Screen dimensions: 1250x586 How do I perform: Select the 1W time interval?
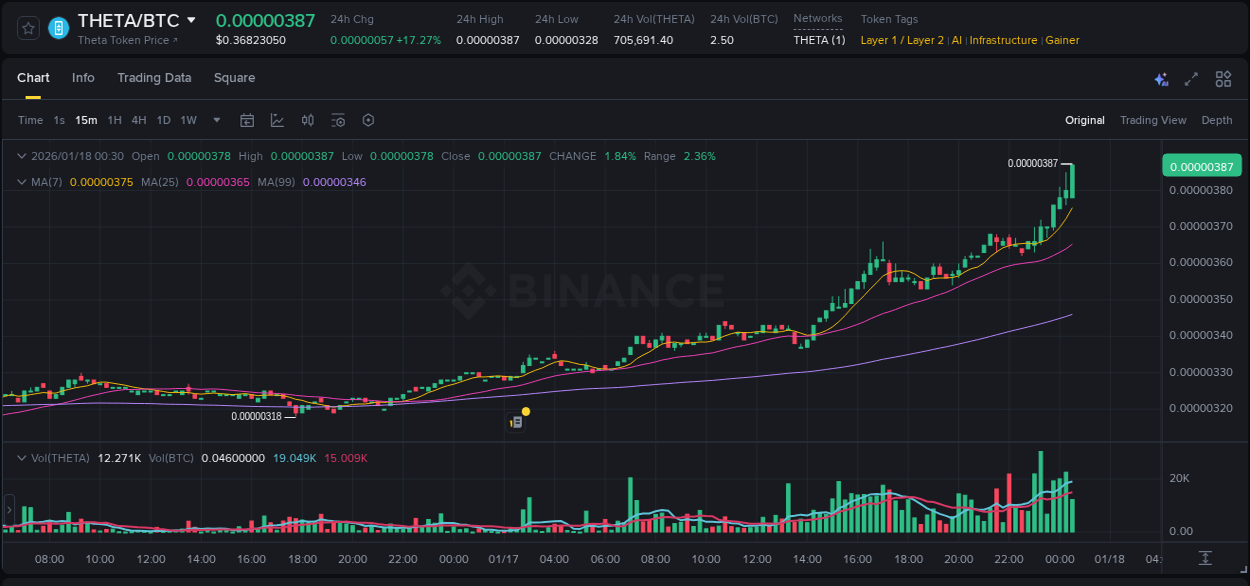tap(188, 120)
